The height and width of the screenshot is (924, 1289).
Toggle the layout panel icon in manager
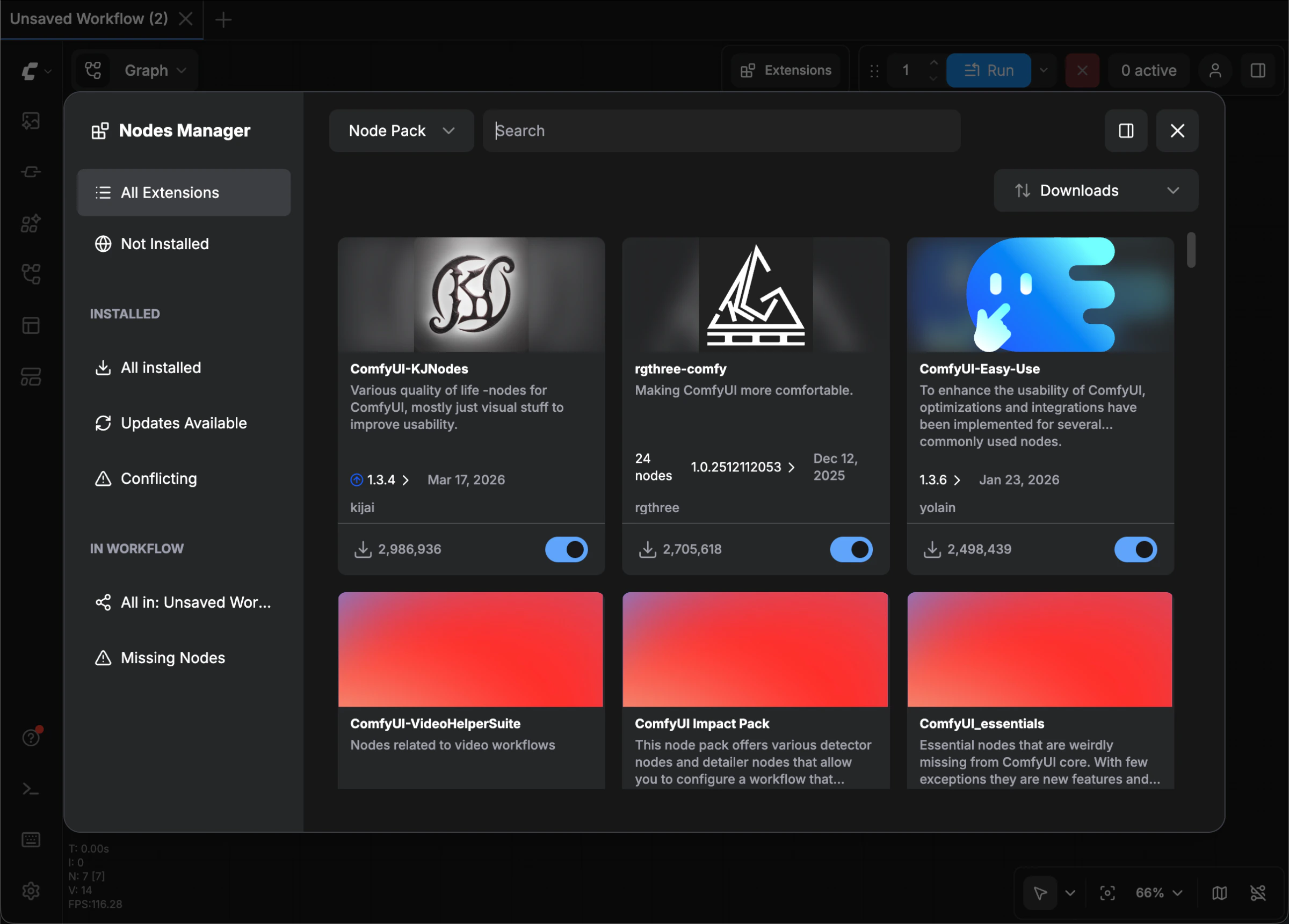1125,130
